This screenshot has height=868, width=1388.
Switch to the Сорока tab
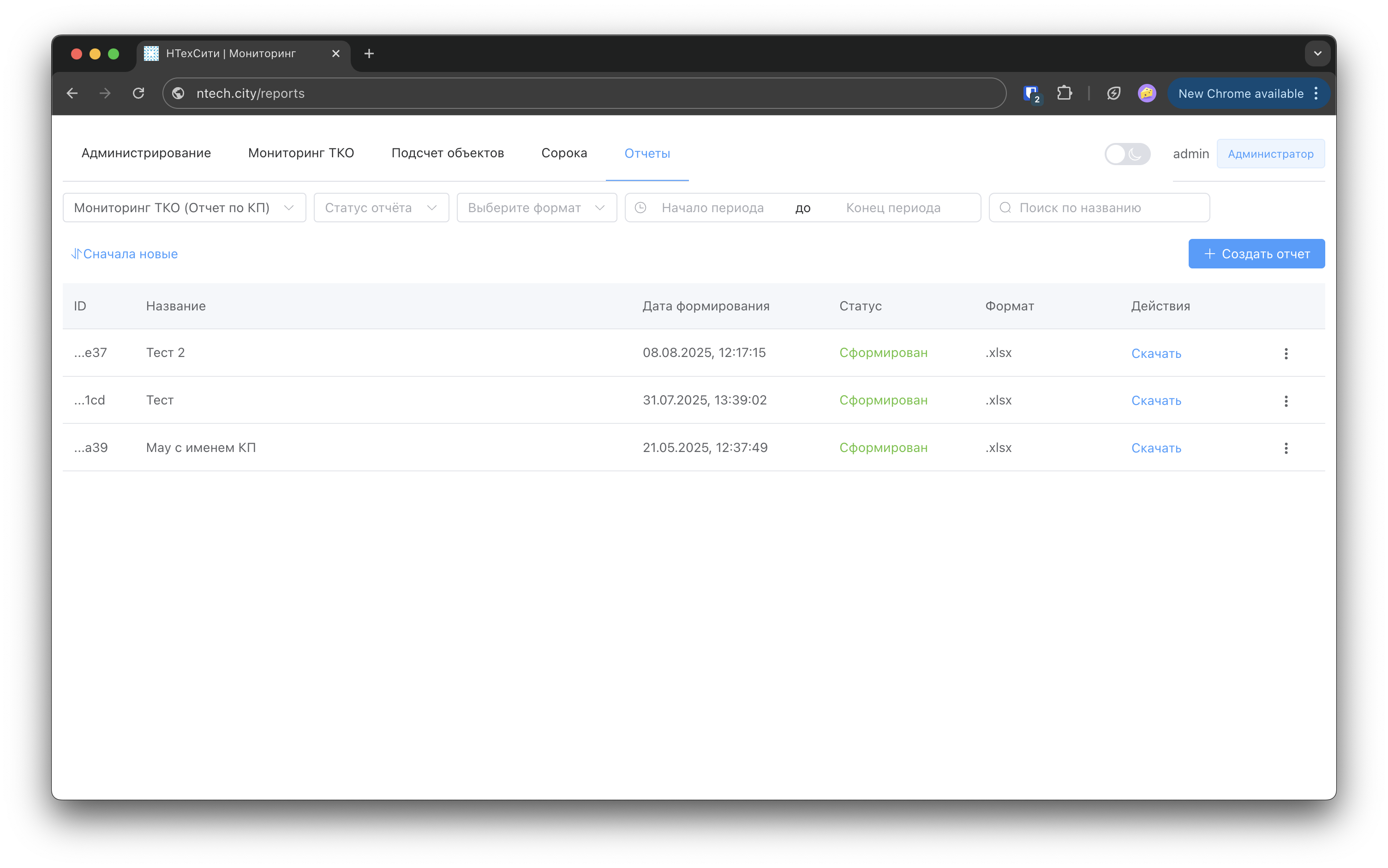(x=564, y=153)
